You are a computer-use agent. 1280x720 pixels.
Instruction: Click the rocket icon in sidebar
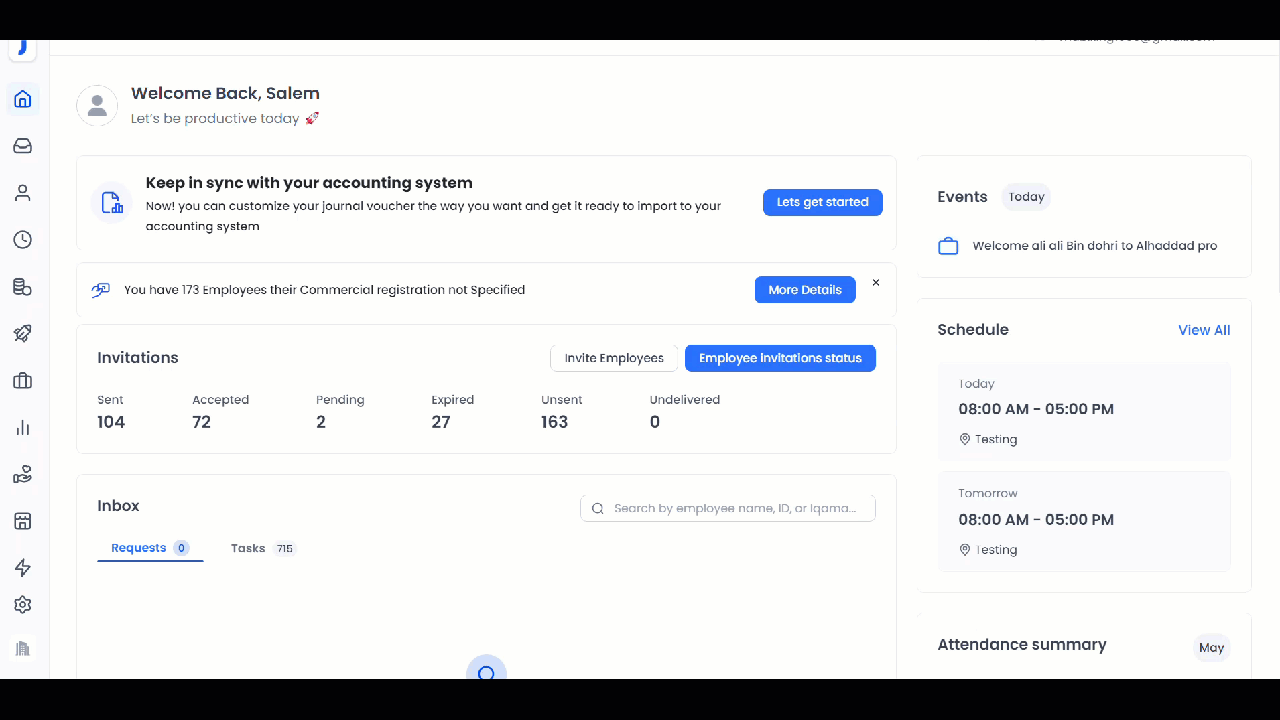click(22, 334)
